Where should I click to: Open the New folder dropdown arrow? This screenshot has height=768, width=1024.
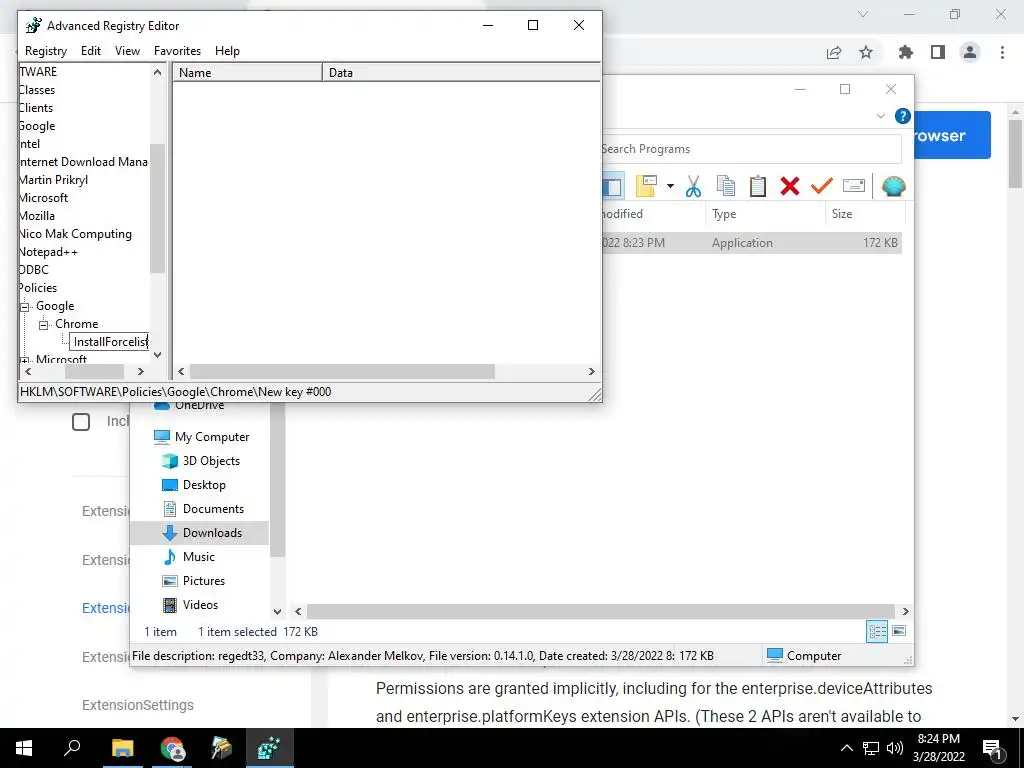(670, 187)
